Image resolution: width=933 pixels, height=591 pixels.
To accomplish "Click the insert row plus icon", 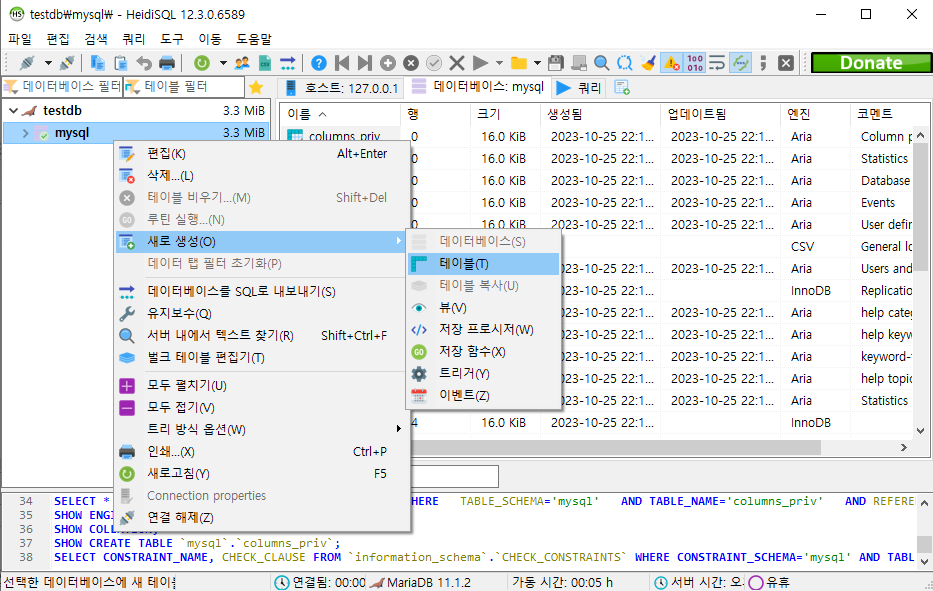I will [388, 62].
